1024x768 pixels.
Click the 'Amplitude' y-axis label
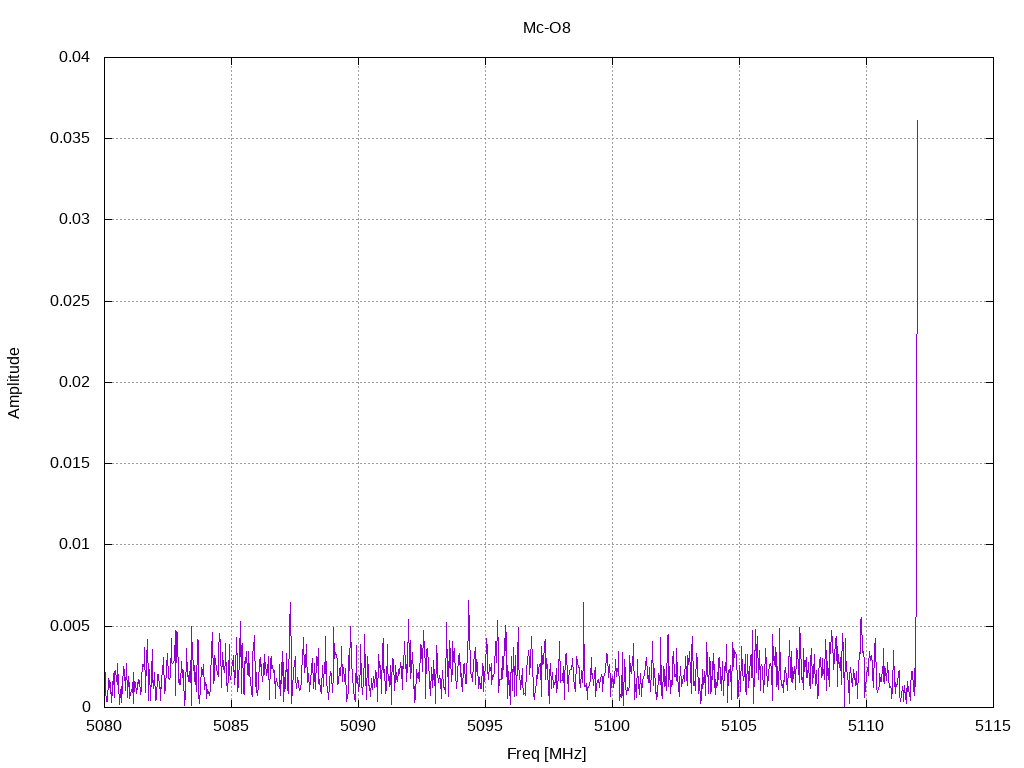(x=14, y=383)
